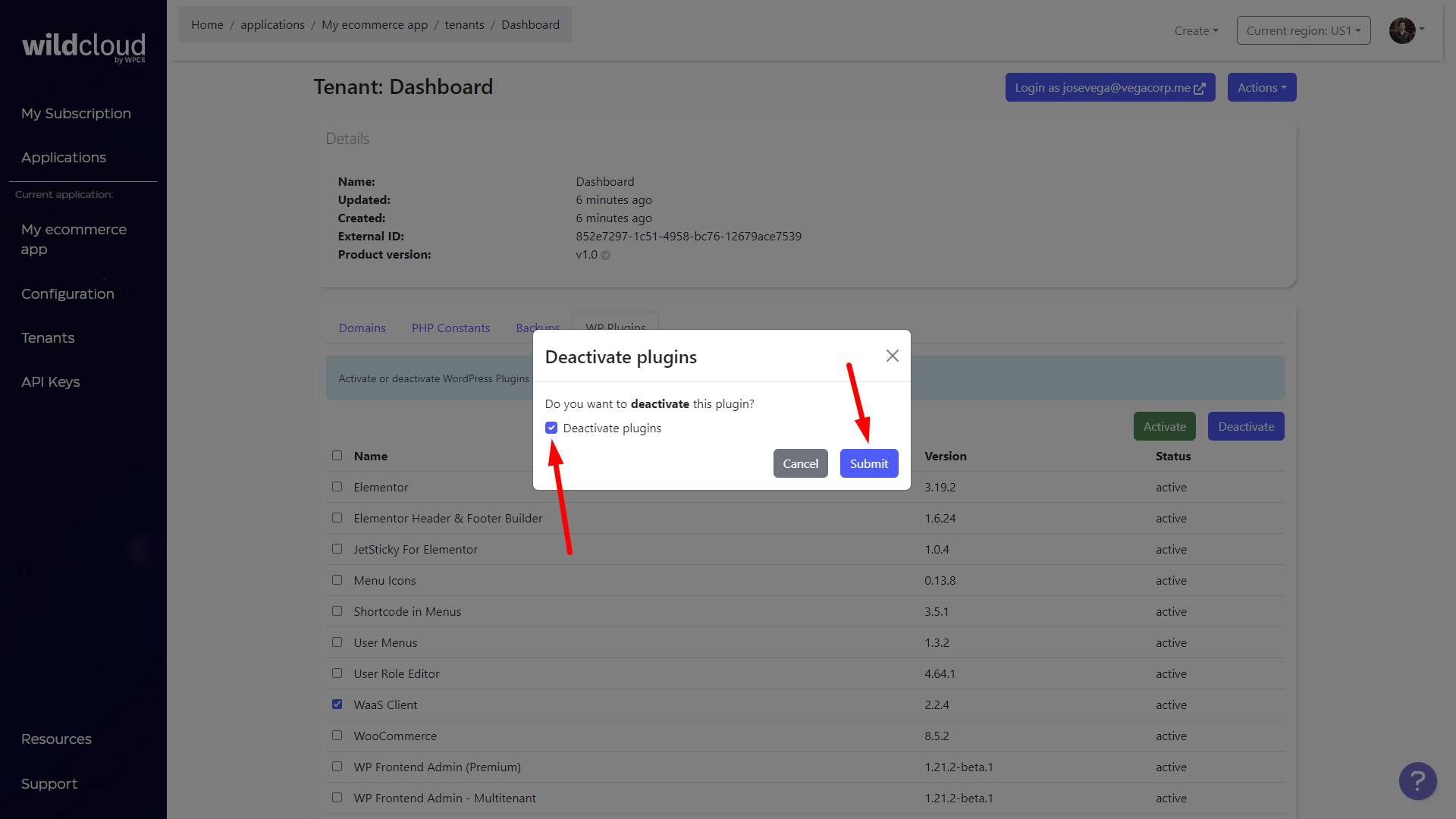Click the product version info icon
This screenshot has height=819, width=1456.
605,256
